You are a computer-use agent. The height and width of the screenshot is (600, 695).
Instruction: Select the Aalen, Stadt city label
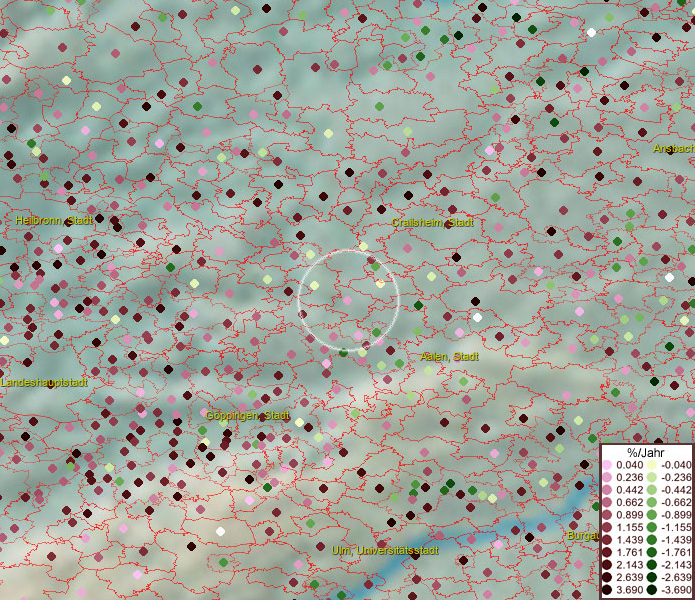449,356
